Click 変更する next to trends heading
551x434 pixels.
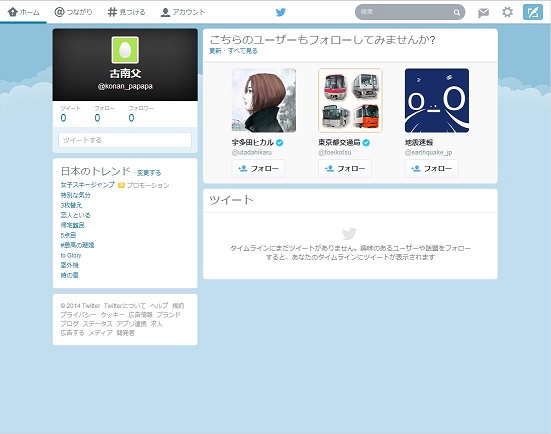click(149, 173)
